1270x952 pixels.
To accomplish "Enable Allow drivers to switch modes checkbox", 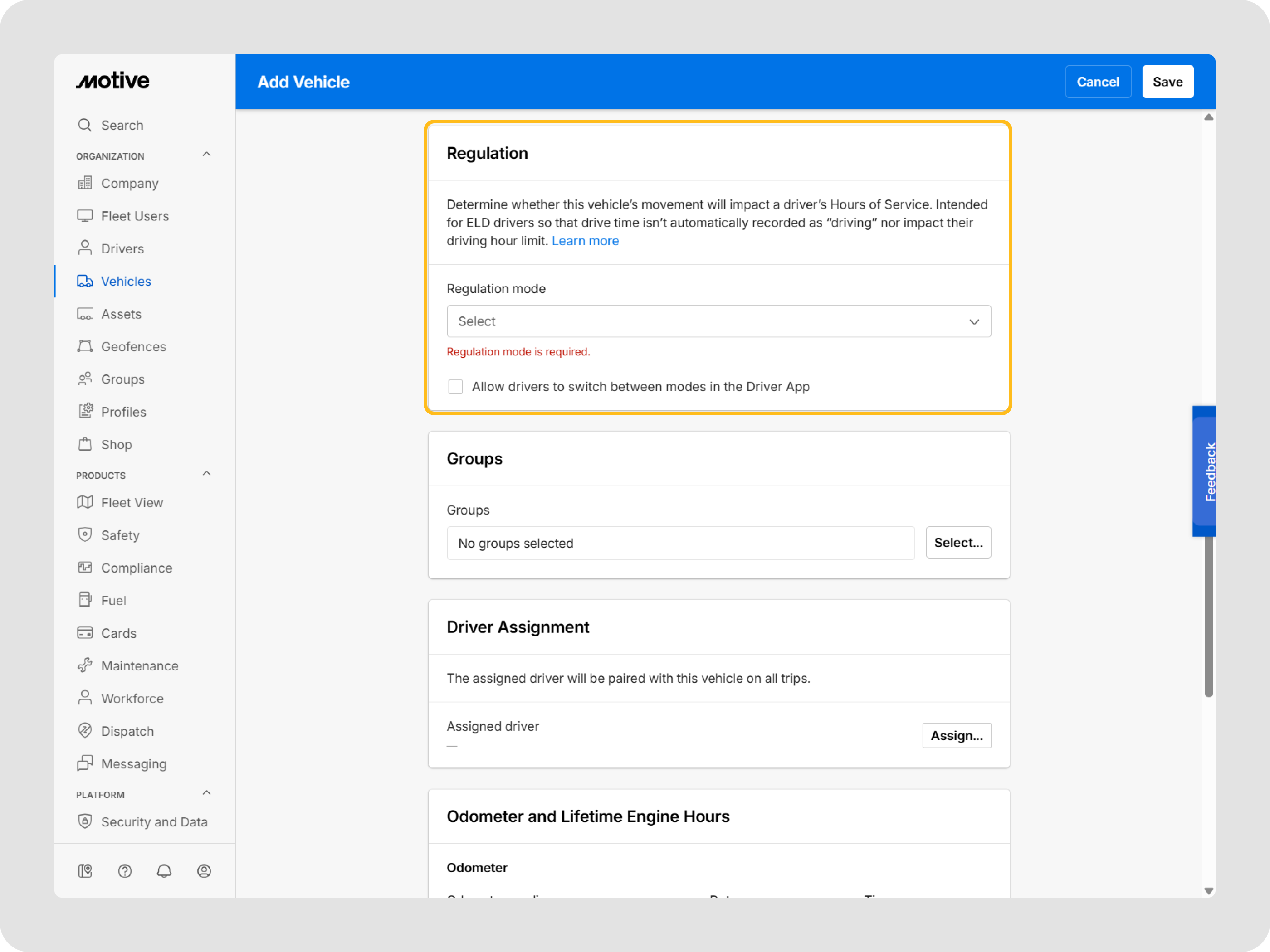I will (x=455, y=387).
